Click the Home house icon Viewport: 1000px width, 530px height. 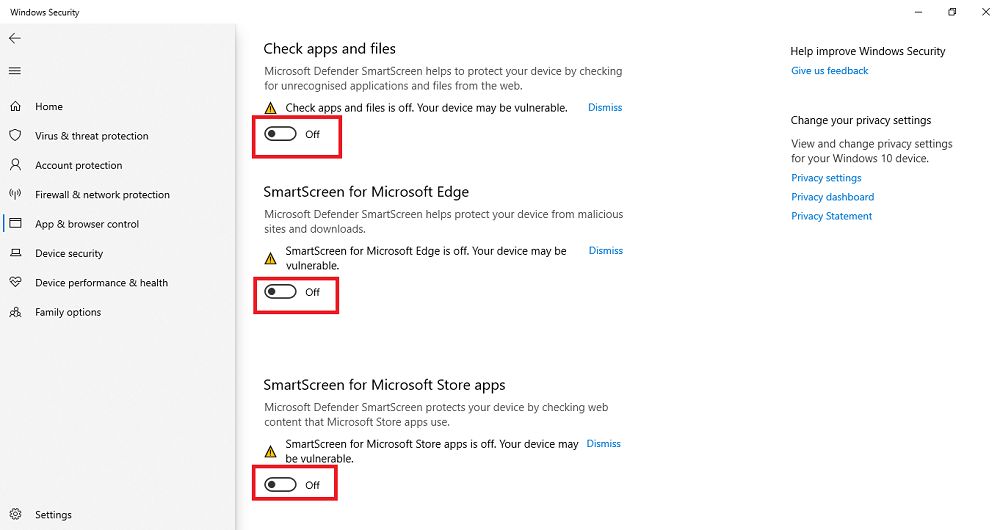(x=15, y=106)
